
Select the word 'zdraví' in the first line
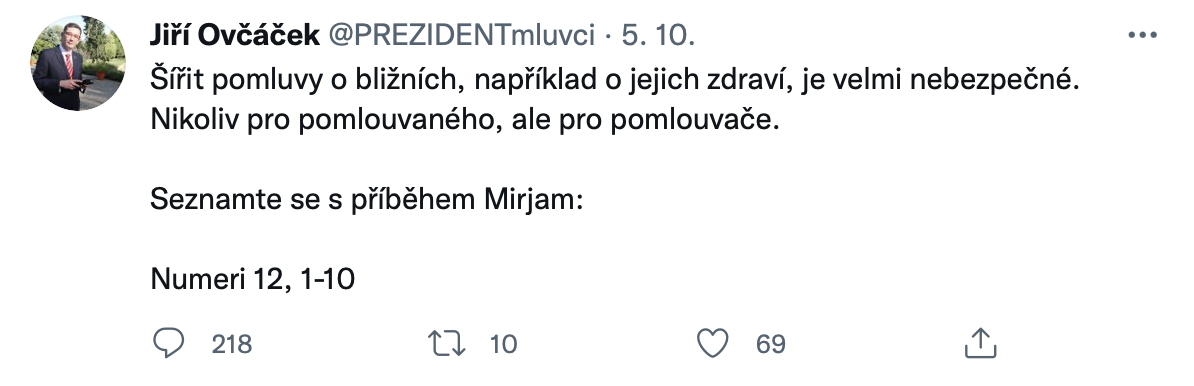(749, 81)
